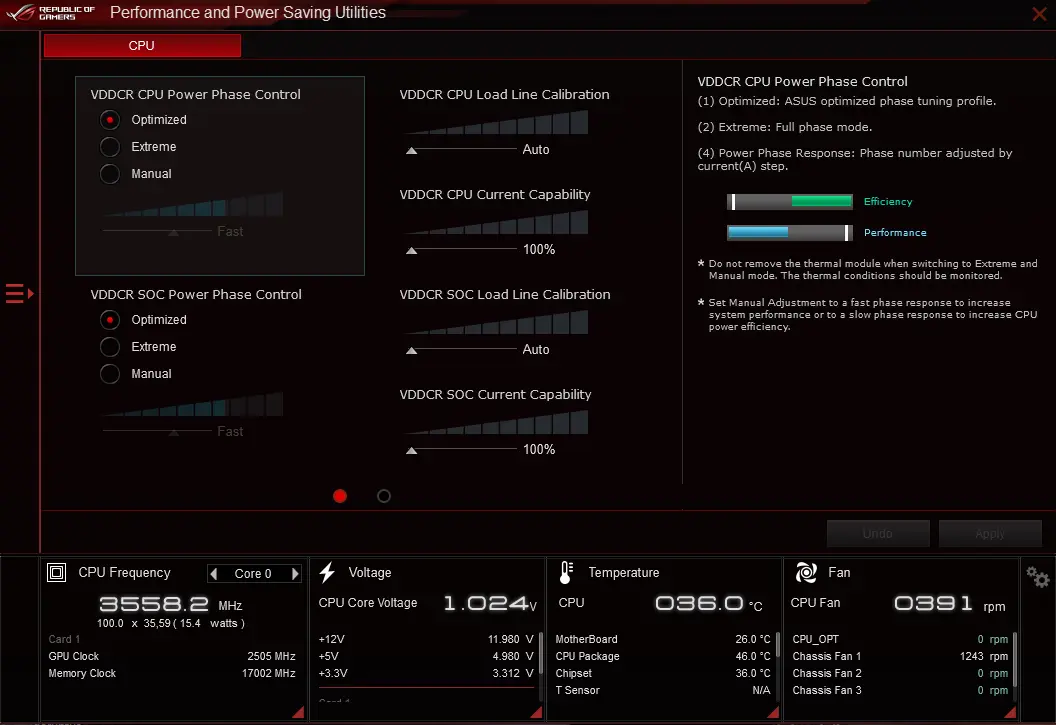Click the MotherBoard temperature row
The image size is (1056, 725).
663,640
